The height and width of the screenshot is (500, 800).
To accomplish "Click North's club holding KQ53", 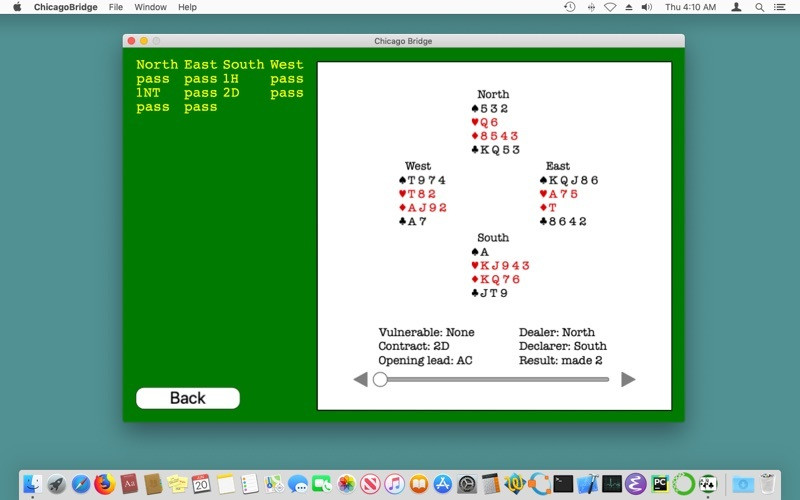I will [x=495, y=149].
